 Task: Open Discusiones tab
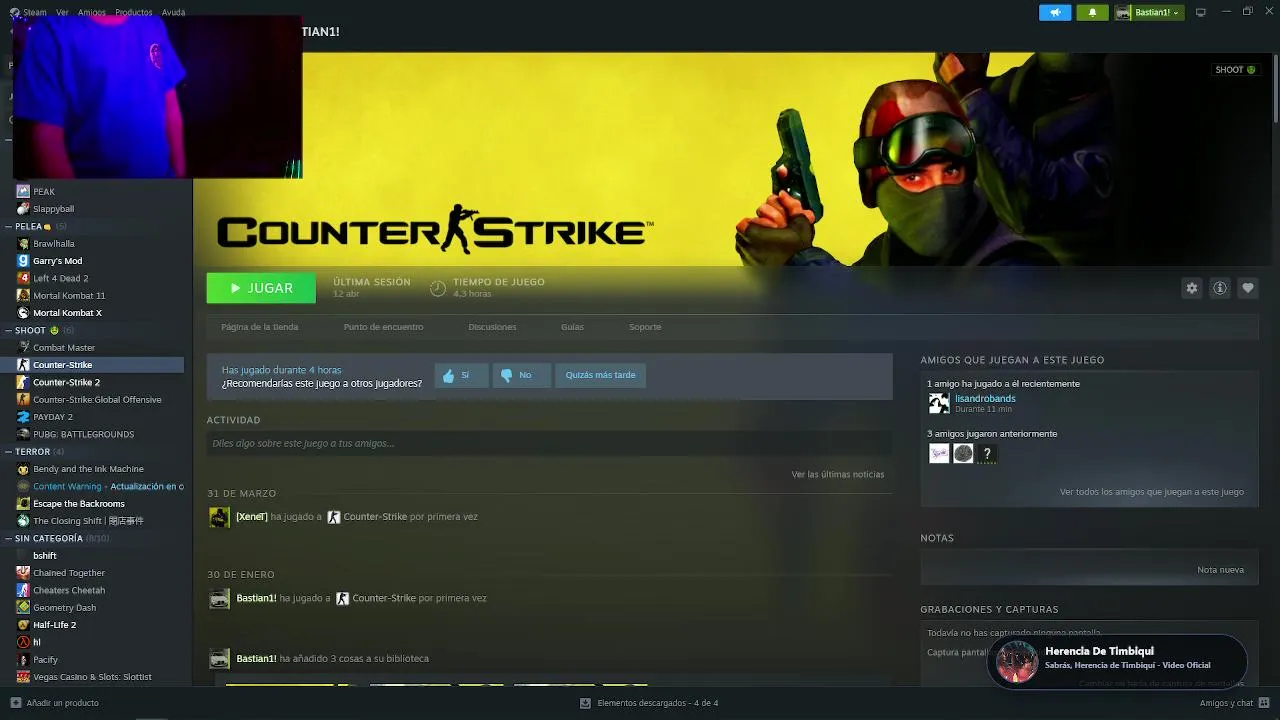[492, 327]
